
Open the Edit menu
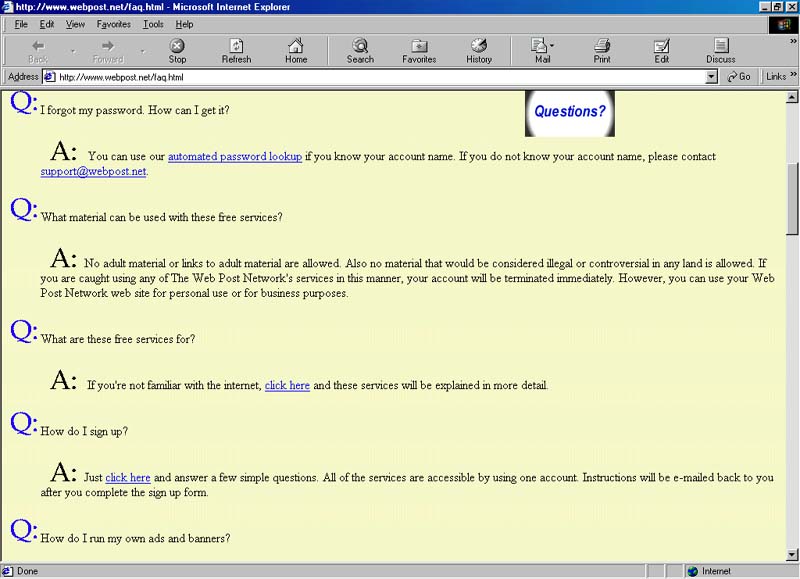(x=46, y=24)
